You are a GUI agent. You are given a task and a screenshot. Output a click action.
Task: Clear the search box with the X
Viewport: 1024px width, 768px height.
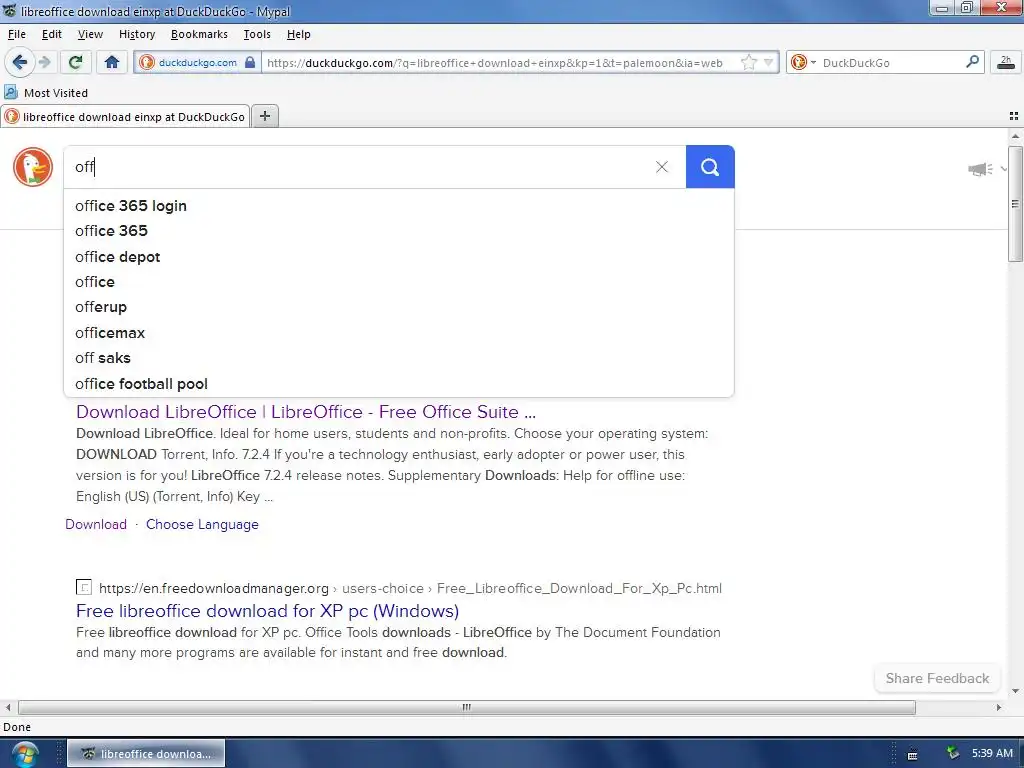[662, 167]
